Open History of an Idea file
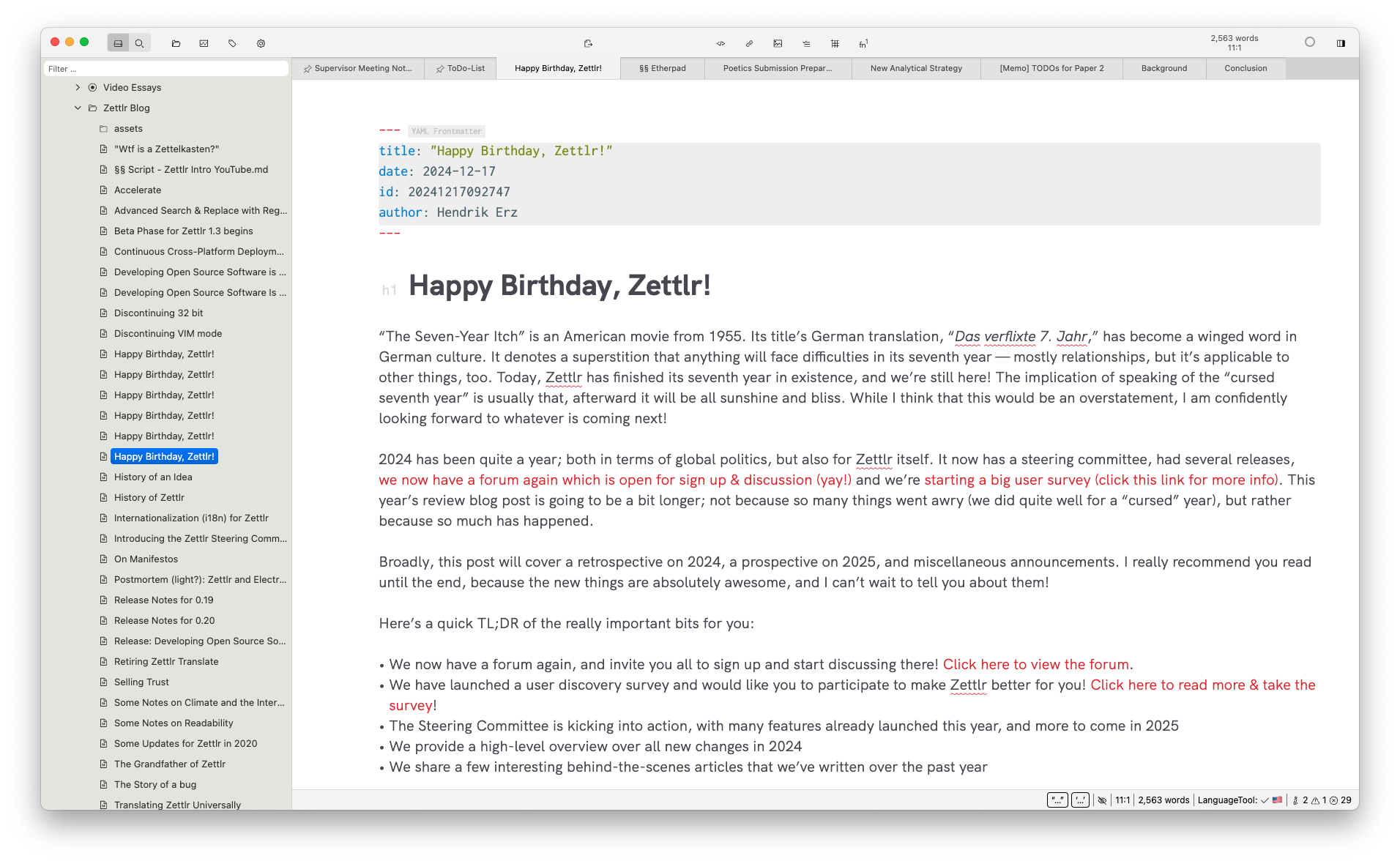The width and height of the screenshot is (1400, 864). (153, 477)
